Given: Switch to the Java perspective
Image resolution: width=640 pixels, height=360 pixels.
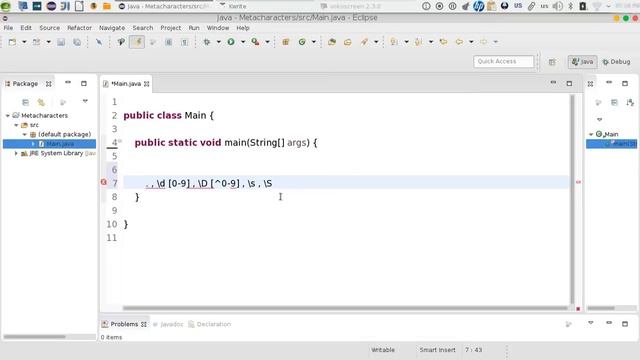Looking at the screenshot, I should coord(582,62).
